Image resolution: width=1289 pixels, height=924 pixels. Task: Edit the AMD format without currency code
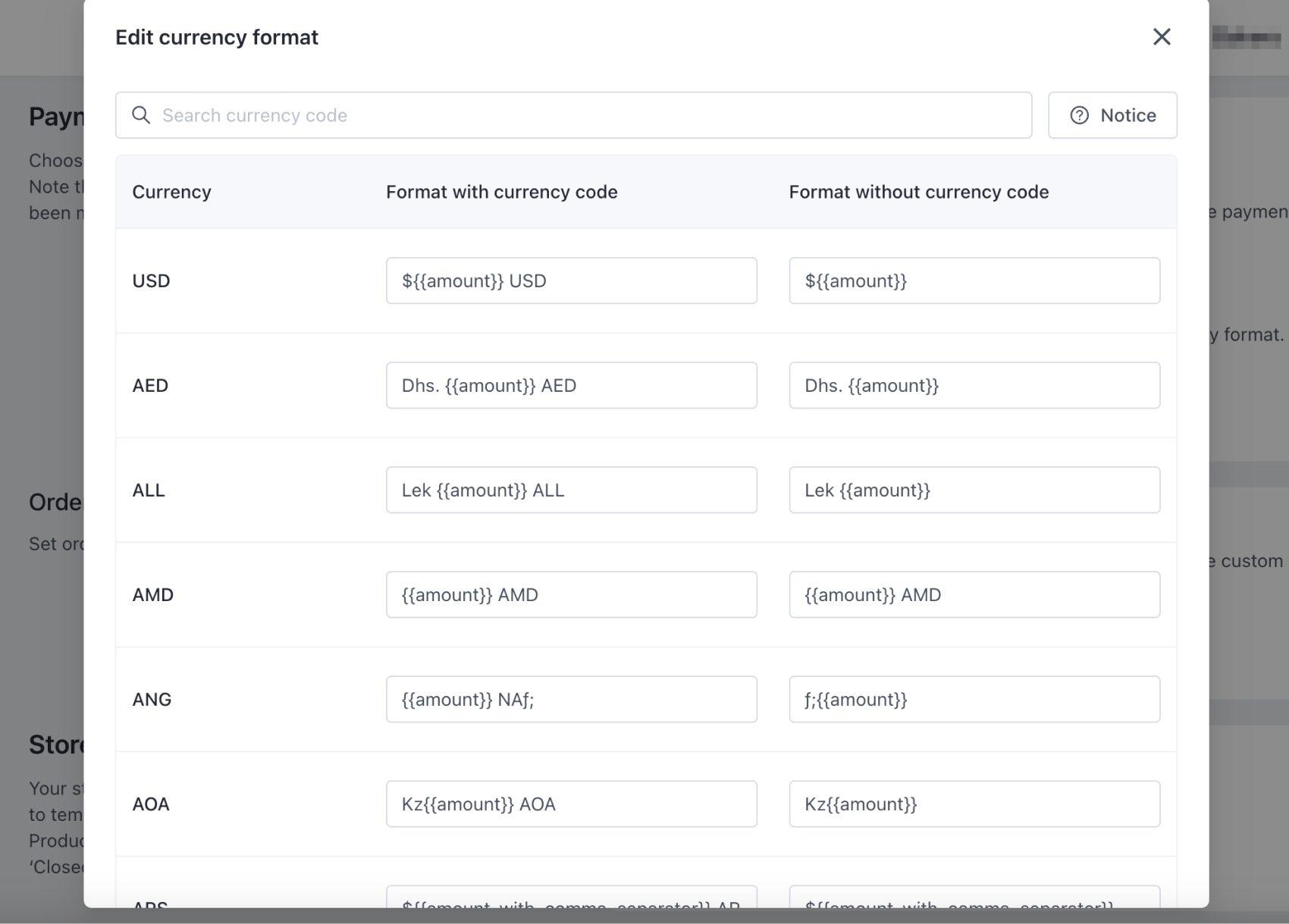pyautogui.click(x=974, y=594)
